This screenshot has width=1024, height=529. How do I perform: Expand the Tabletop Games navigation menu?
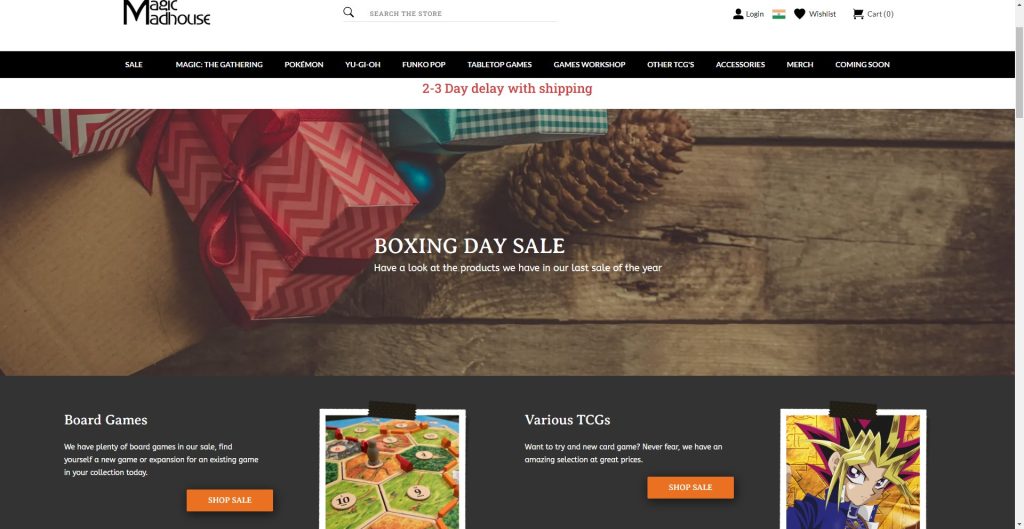click(x=500, y=65)
